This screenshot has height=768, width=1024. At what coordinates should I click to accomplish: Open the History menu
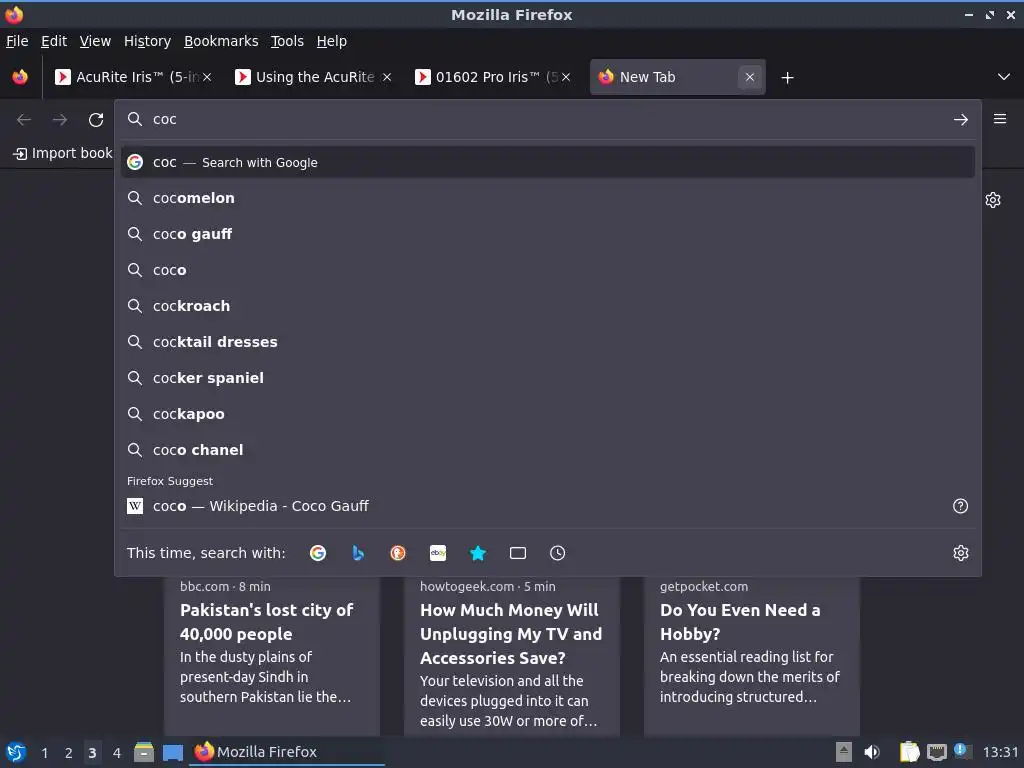(148, 41)
